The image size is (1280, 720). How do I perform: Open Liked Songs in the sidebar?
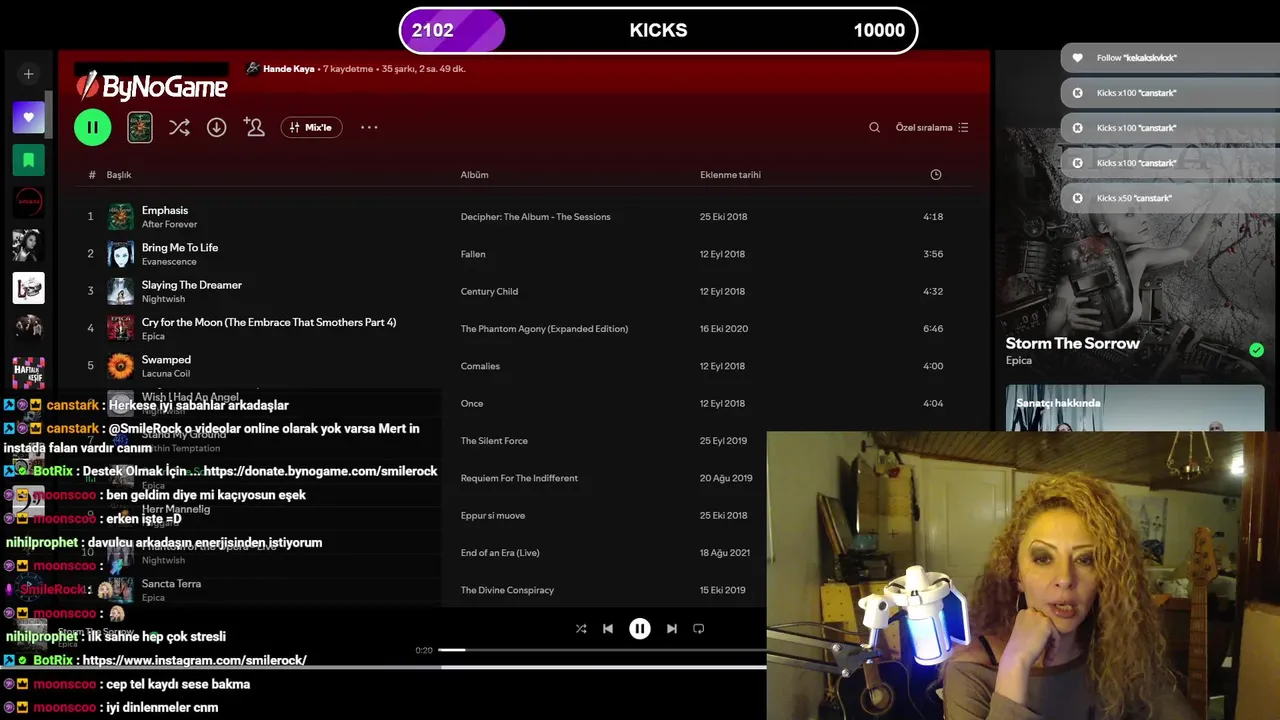click(28, 117)
